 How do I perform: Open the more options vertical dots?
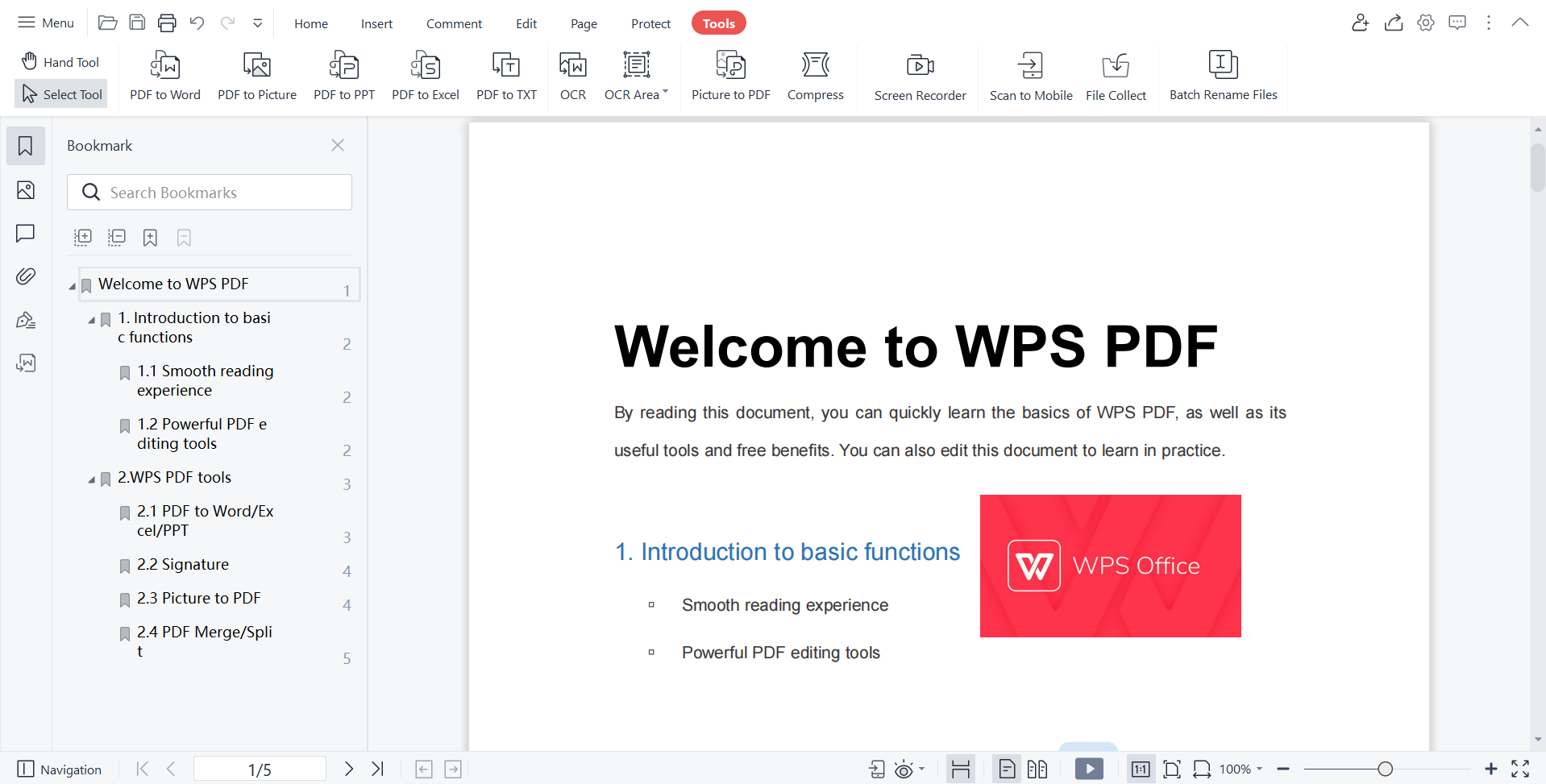[x=1489, y=23]
